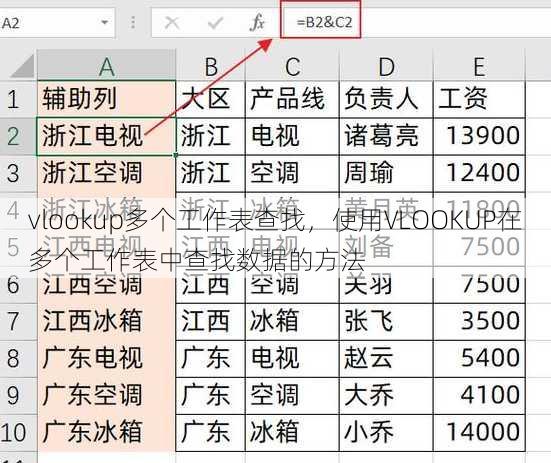Click 冰箱 in the 张飞 row

(x=292, y=321)
